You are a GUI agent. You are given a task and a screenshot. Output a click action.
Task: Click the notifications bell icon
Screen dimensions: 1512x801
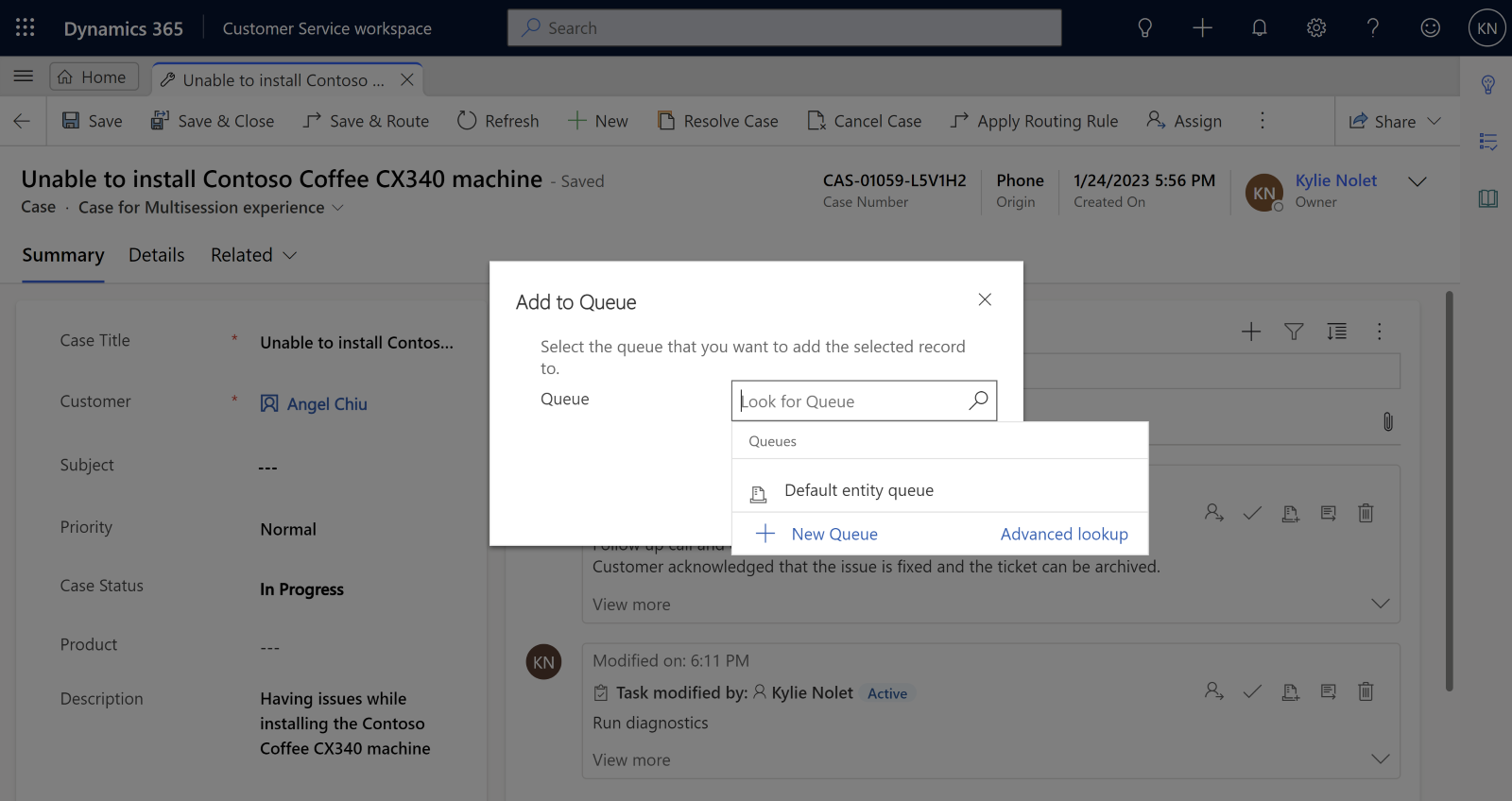coord(1259,28)
